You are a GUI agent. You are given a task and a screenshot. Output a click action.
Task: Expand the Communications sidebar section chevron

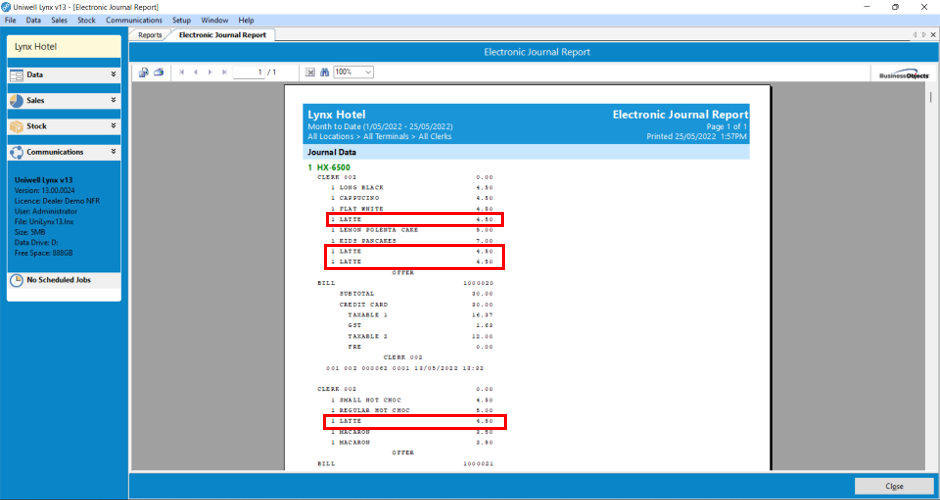pos(113,152)
